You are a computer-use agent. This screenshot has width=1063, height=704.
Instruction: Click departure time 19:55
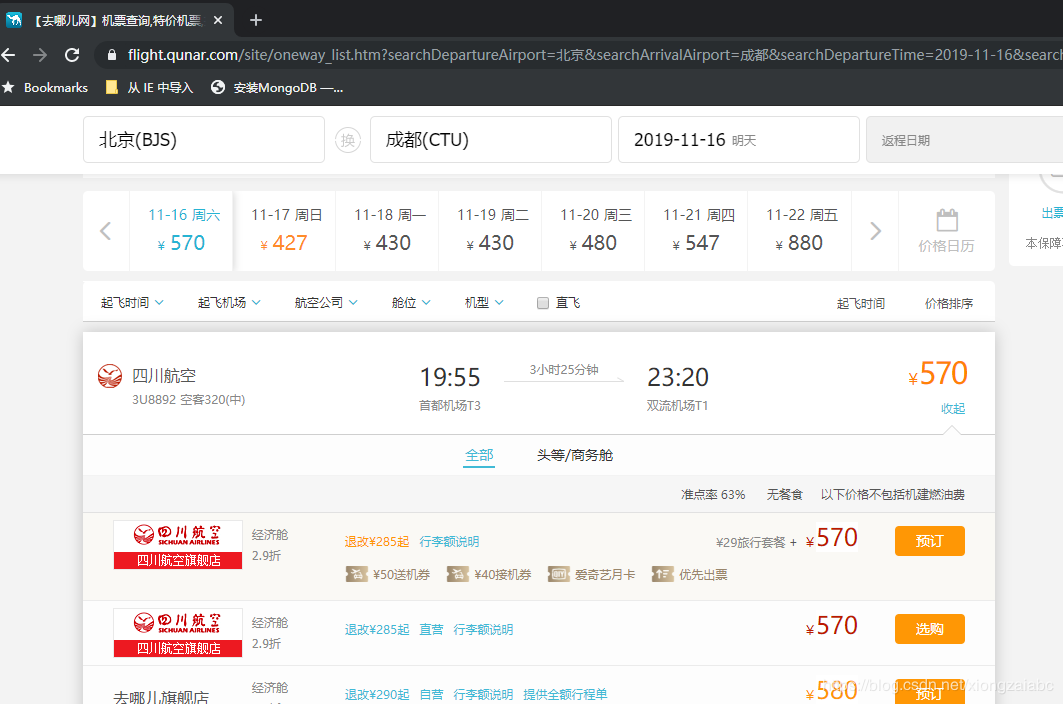point(449,377)
